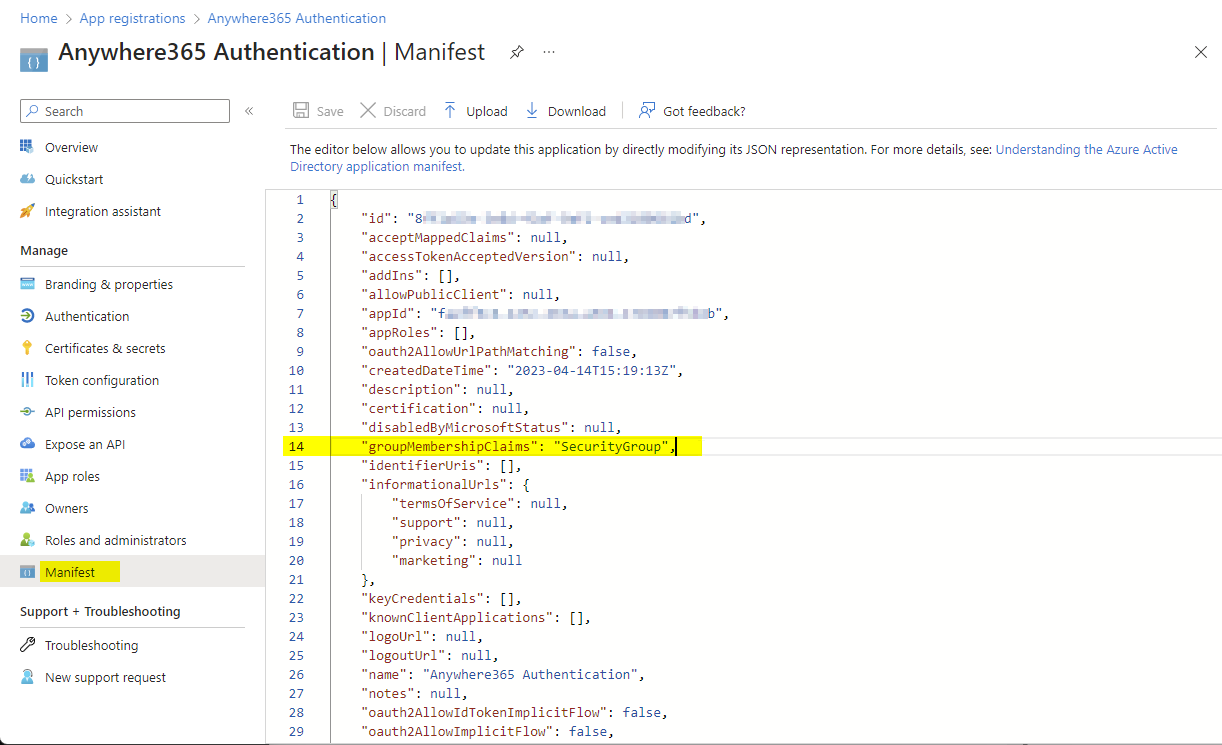
Task: Click the Token configuration icon
Action: point(27,380)
